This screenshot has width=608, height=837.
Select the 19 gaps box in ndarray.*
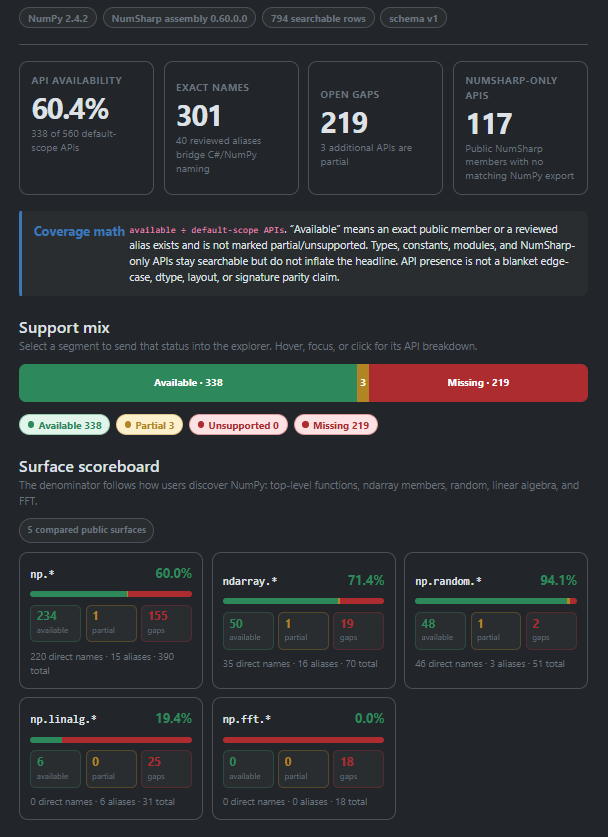[x=359, y=630]
